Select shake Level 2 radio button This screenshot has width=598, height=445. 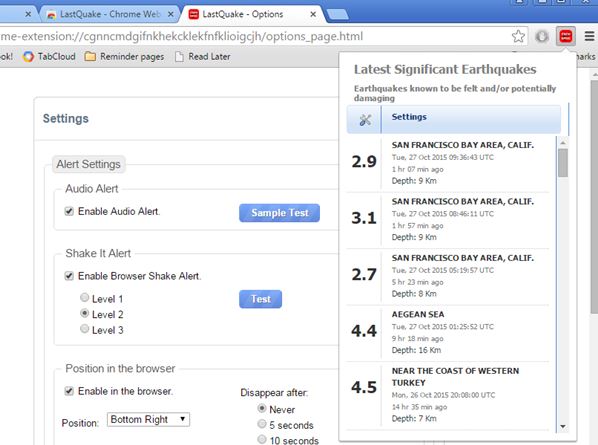85,313
